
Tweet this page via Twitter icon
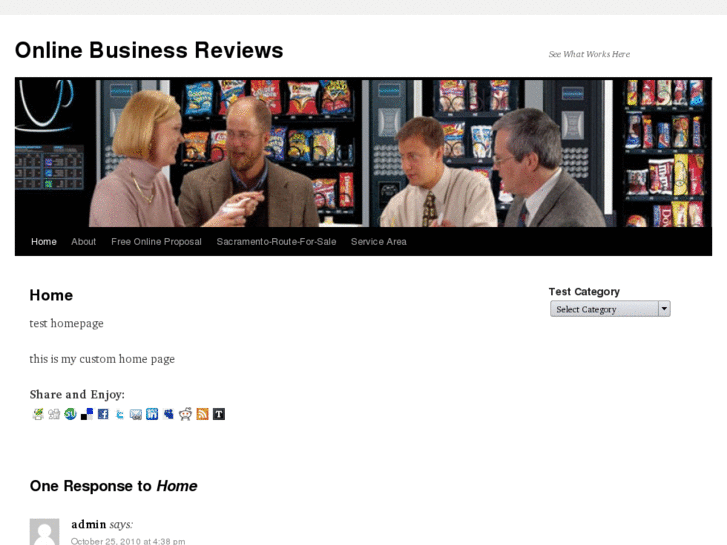(x=120, y=414)
